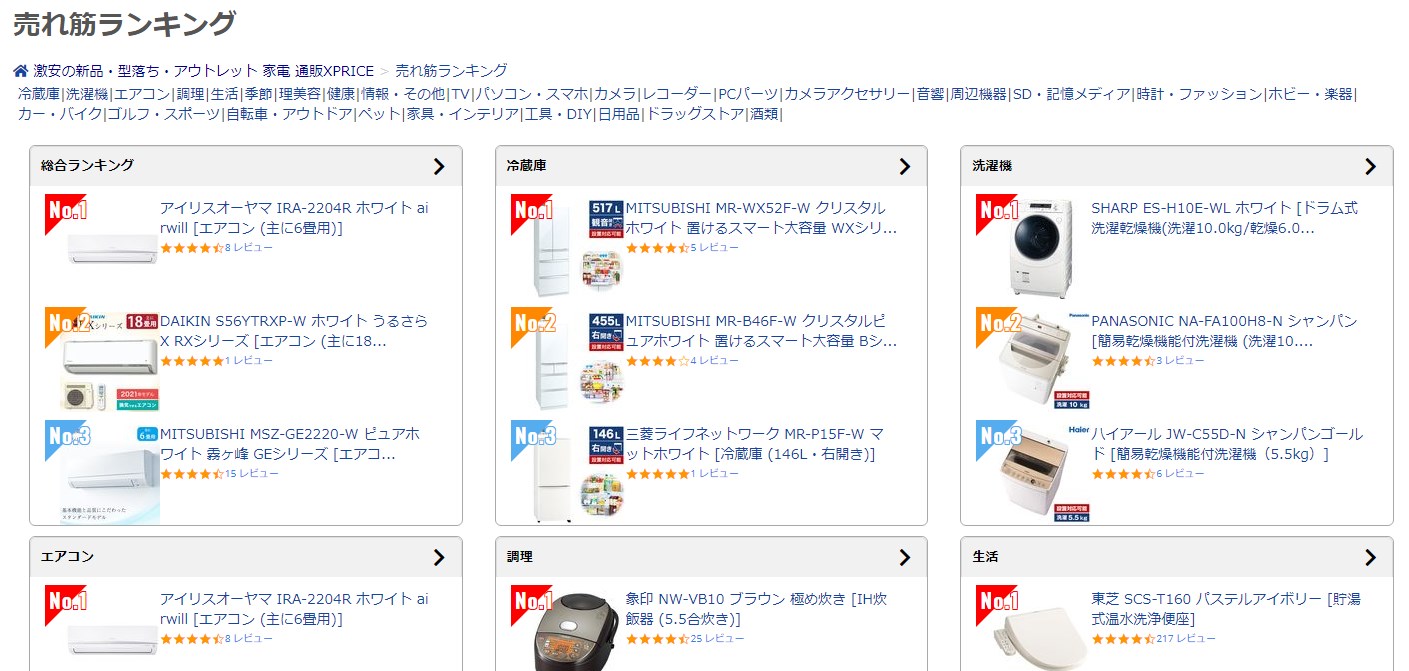The height and width of the screenshot is (671, 1409).
Task: Open 217 レビュー for 東芝 SCS-T160
Action: pos(1185,638)
